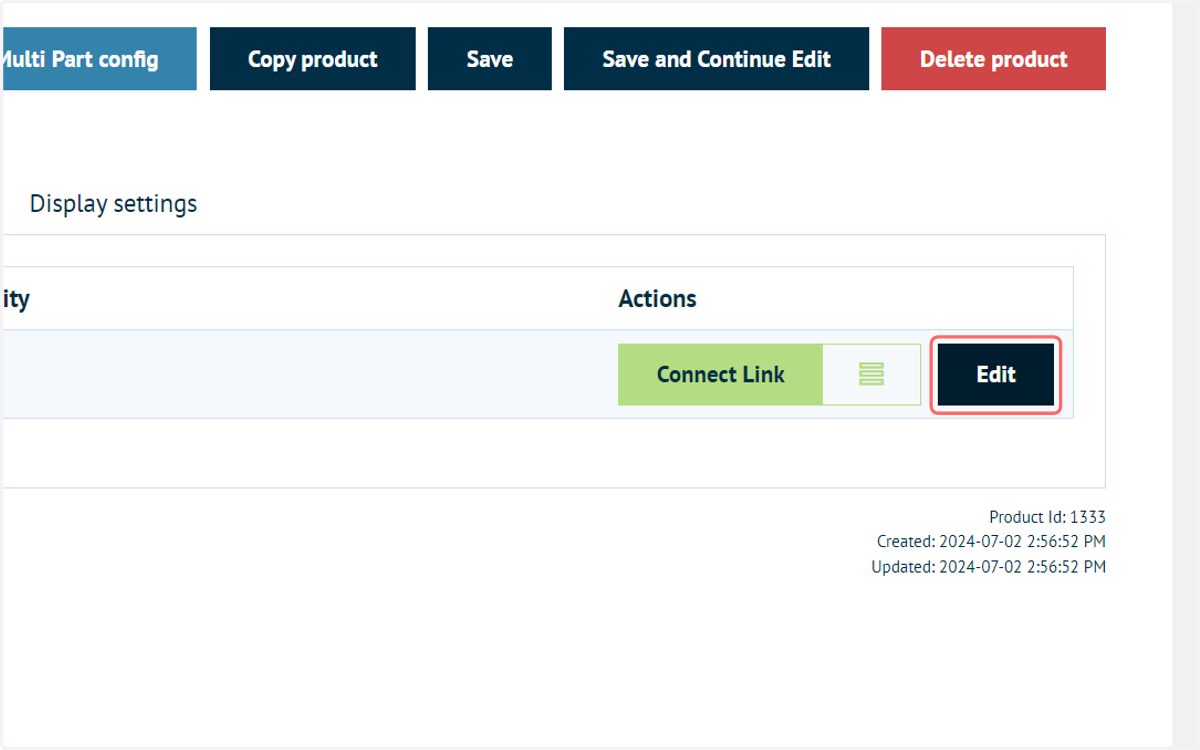Image resolution: width=1200 pixels, height=750 pixels.
Task: Click the Edit button in the Actions column
Action: (996, 375)
